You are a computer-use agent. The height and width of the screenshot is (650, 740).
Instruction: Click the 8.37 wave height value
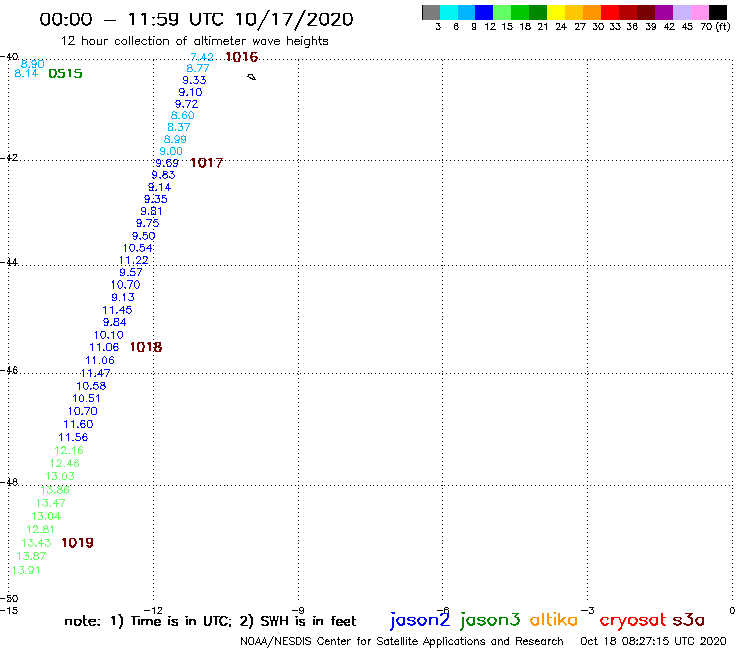(x=179, y=127)
